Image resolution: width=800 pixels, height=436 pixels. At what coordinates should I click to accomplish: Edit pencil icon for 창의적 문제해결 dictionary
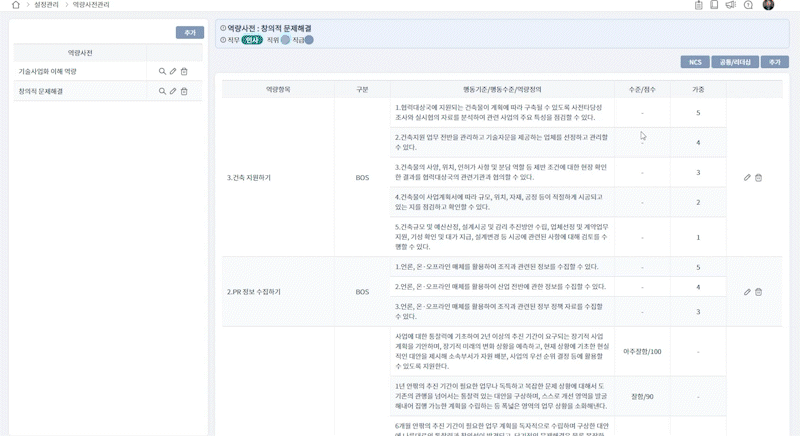173,91
